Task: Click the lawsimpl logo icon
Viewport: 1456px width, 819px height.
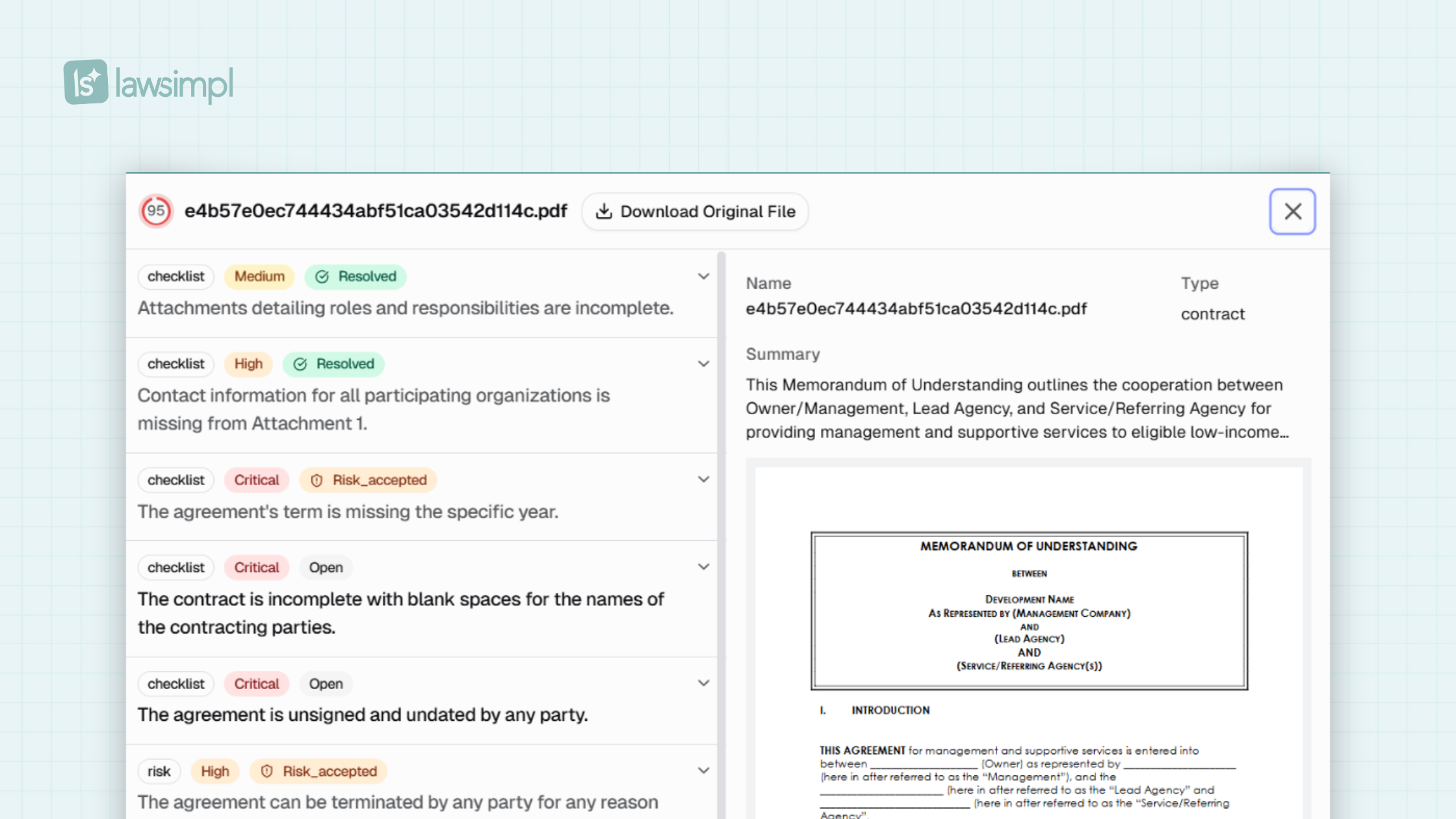Action: tap(86, 82)
